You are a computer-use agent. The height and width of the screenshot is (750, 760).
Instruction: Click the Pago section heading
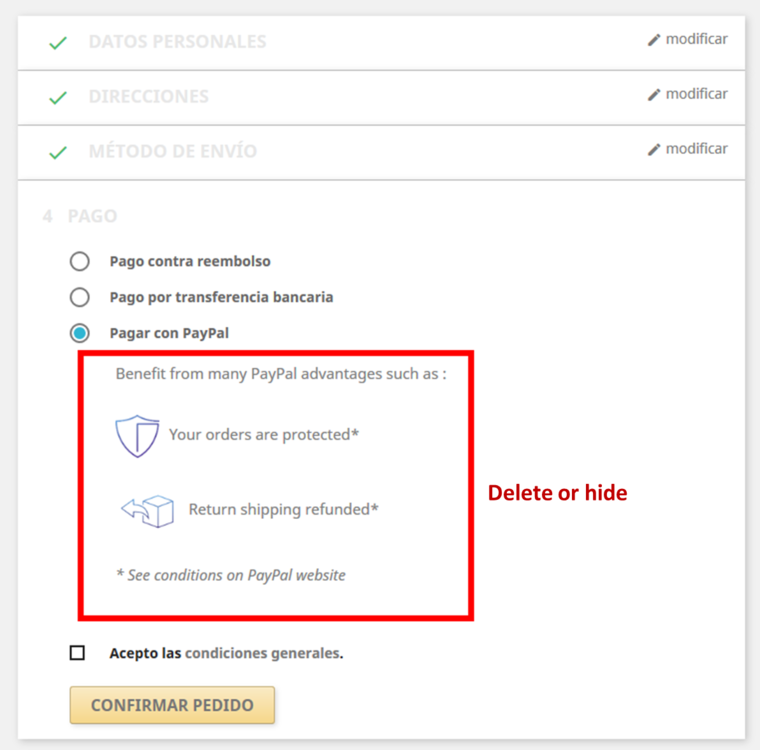point(92,216)
